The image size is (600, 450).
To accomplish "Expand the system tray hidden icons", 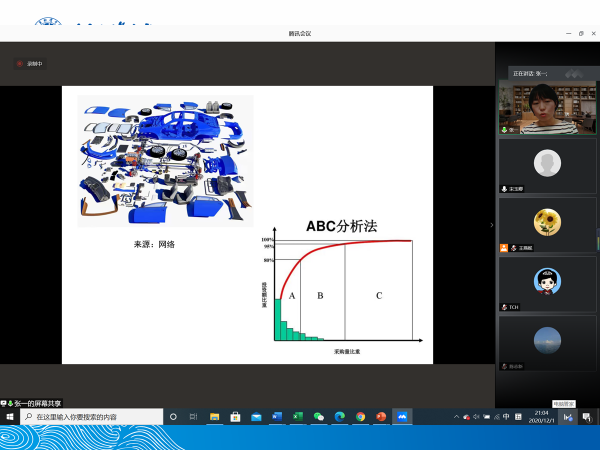I will (456, 416).
